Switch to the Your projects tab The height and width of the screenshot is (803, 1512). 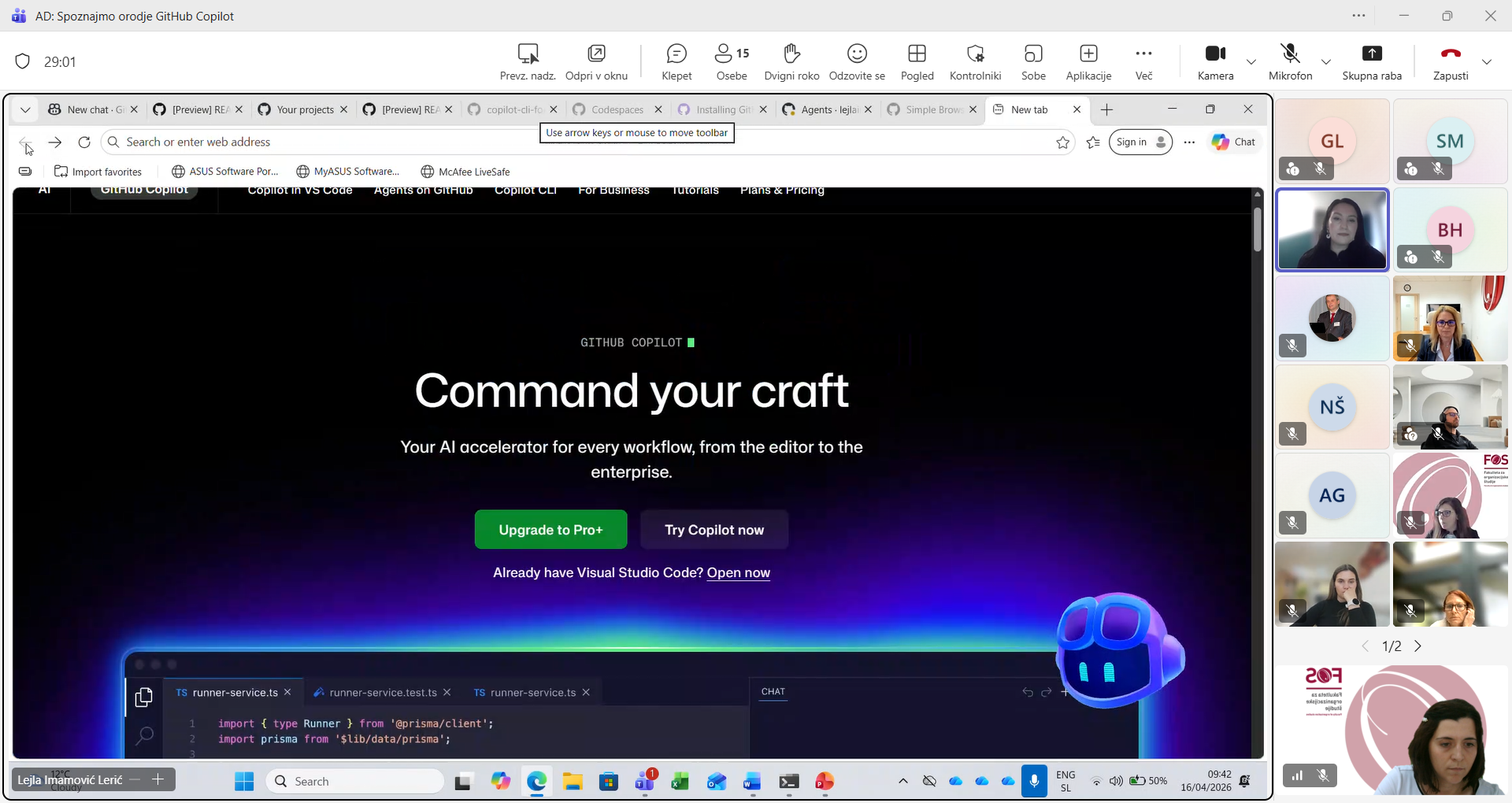(x=305, y=109)
